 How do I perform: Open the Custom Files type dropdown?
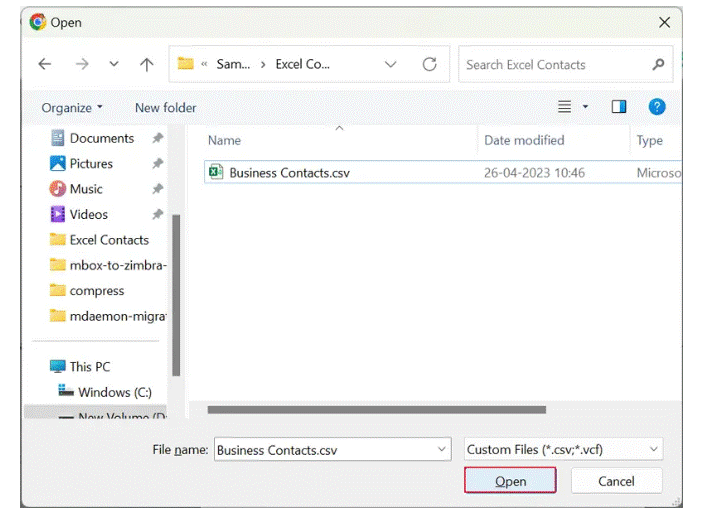(563, 449)
